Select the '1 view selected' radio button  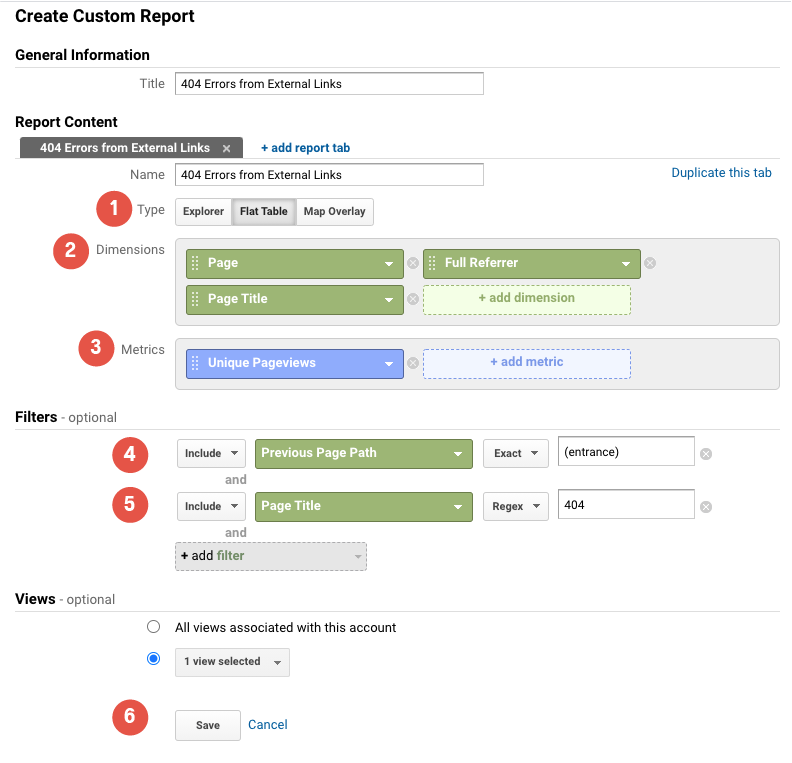coord(153,659)
